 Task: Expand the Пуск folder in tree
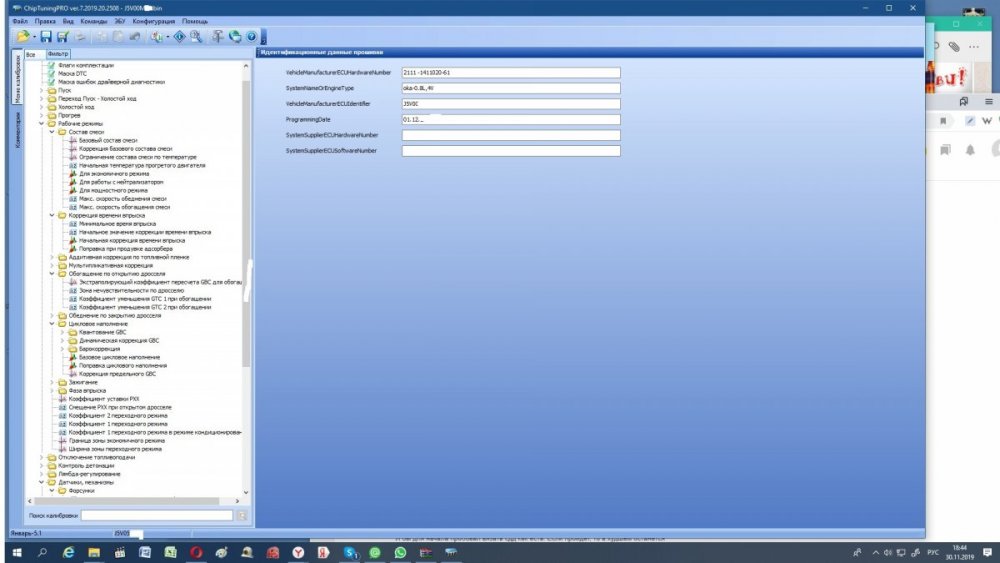tap(41, 91)
